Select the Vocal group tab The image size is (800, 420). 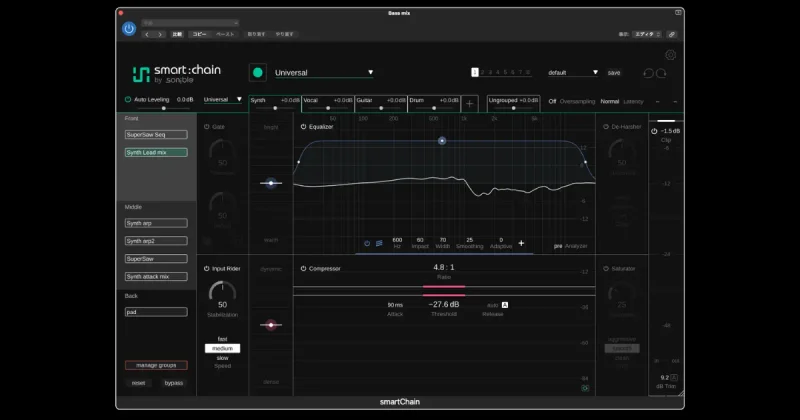click(328, 104)
